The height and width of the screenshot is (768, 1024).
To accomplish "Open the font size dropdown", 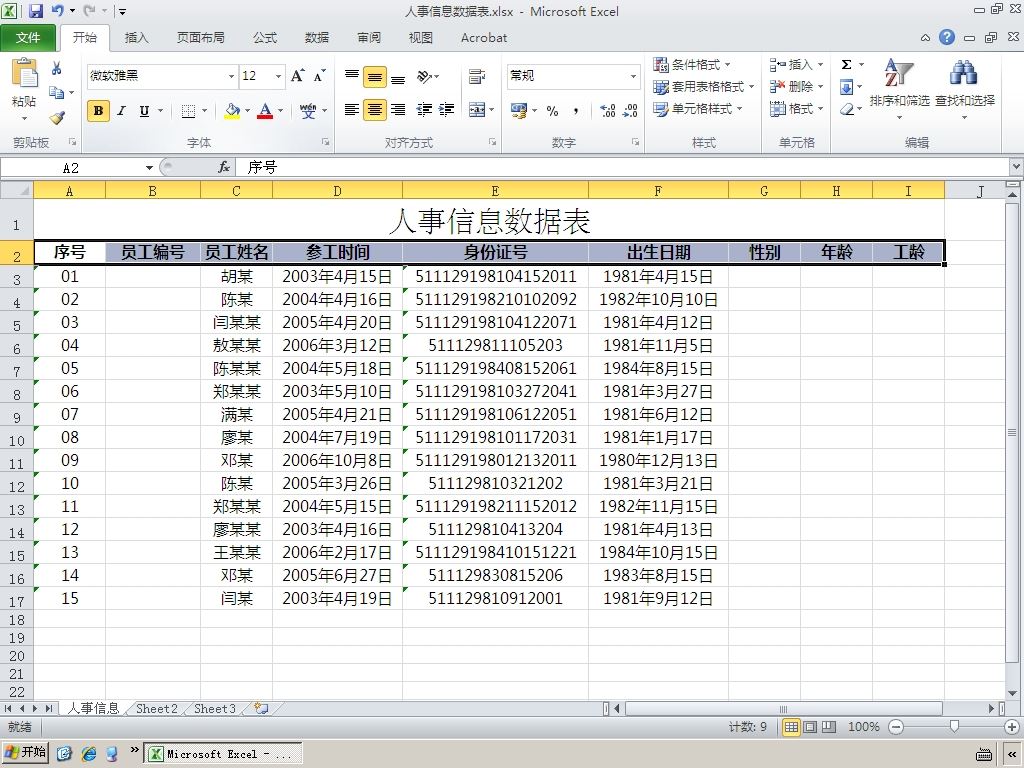I will [279, 76].
